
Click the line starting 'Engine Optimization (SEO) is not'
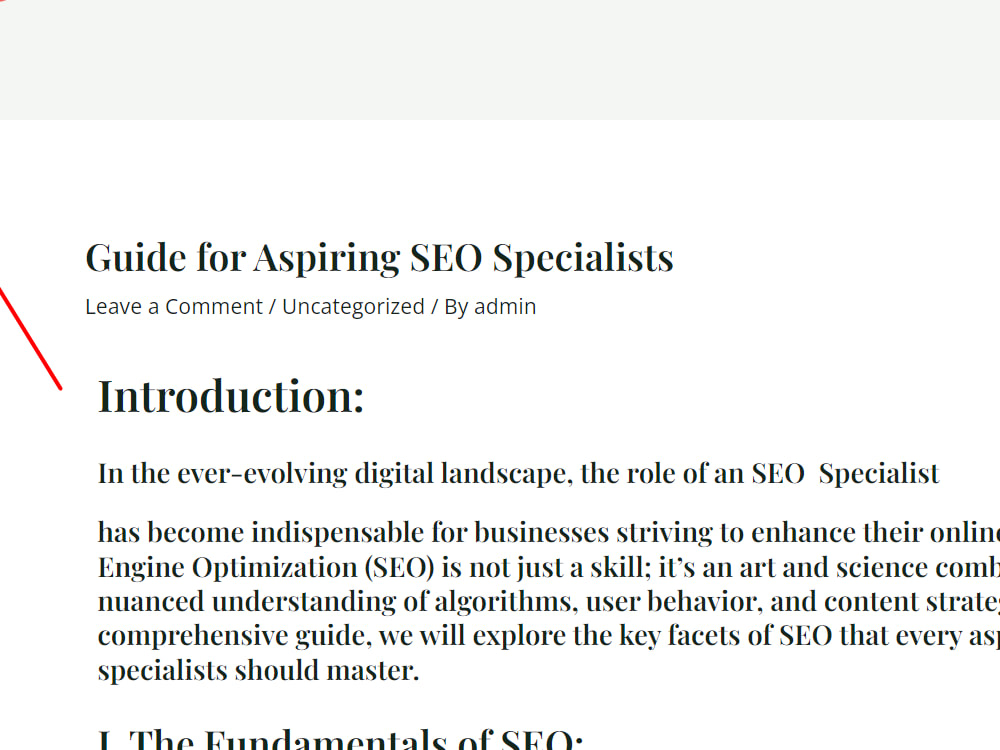click(x=548, y=568)
